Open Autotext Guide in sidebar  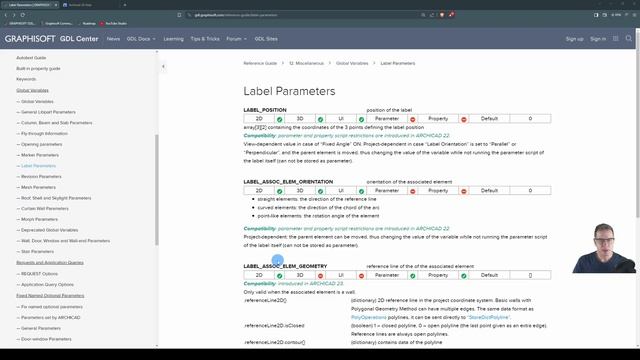click(31, 58)
